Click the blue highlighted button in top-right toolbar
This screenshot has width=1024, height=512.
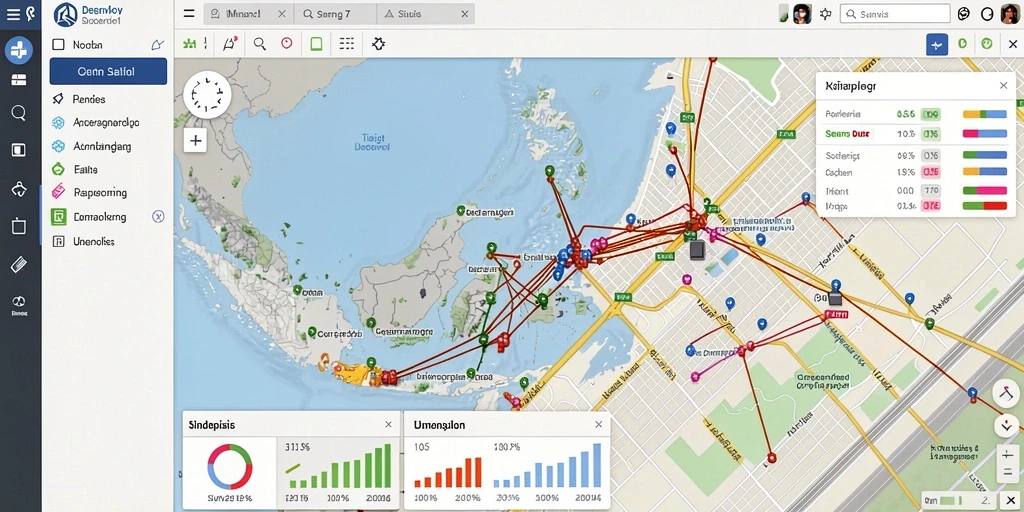click(937, 44)
